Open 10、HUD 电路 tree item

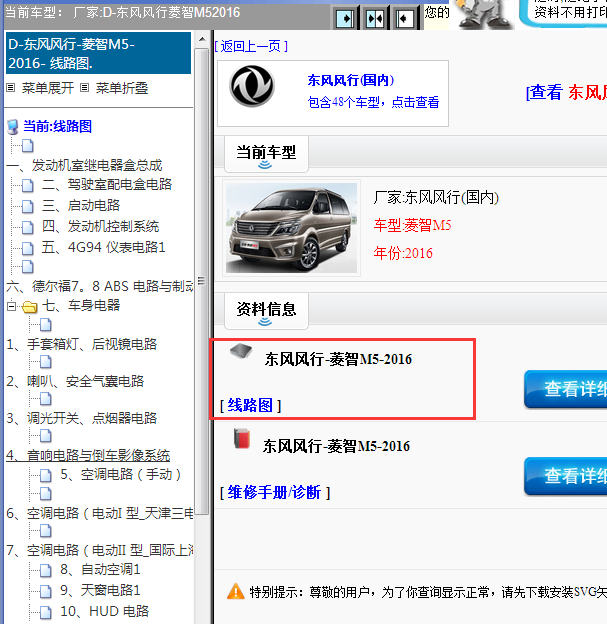coord(105,611)
